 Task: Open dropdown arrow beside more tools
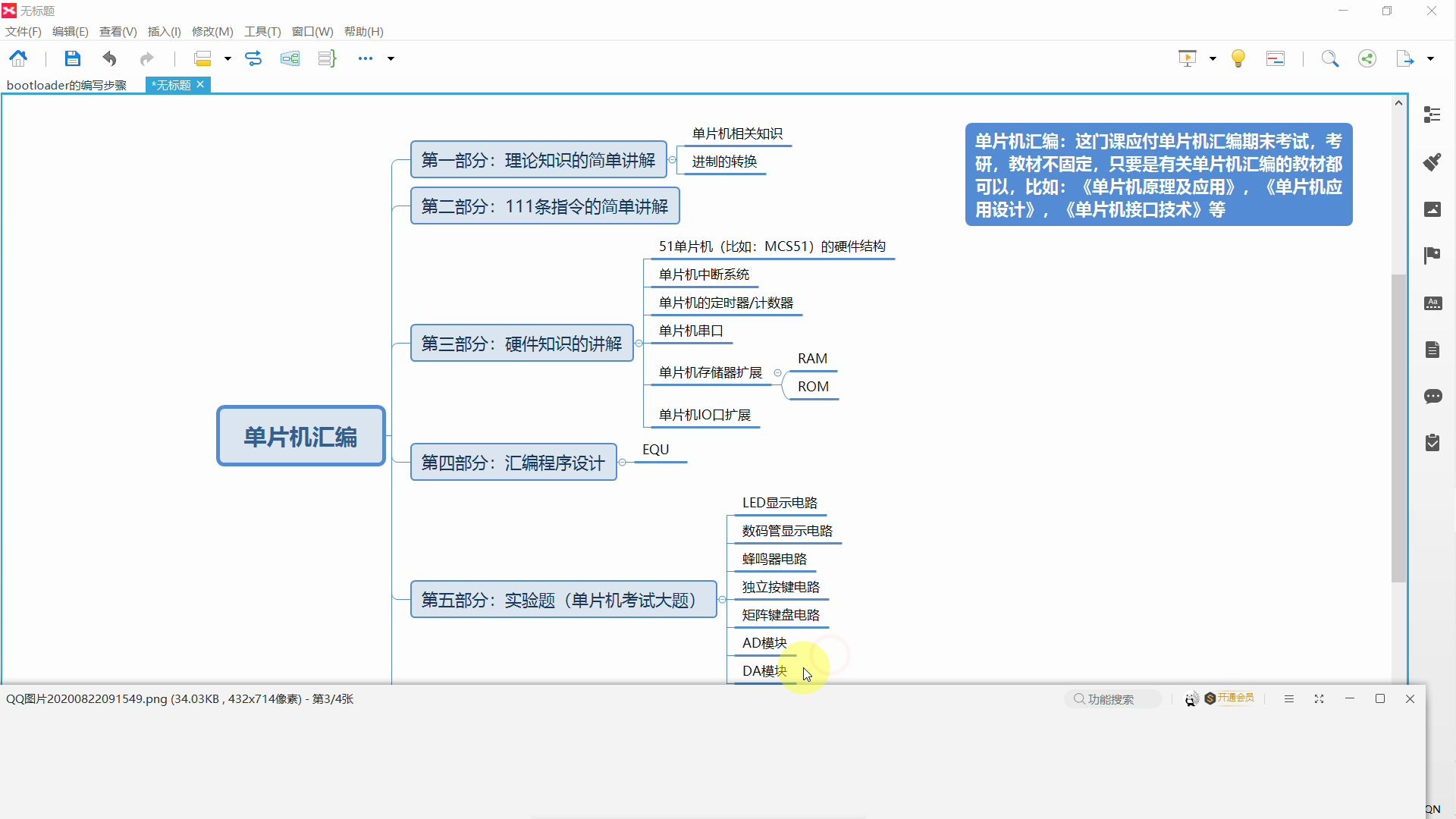coord(391,58)
